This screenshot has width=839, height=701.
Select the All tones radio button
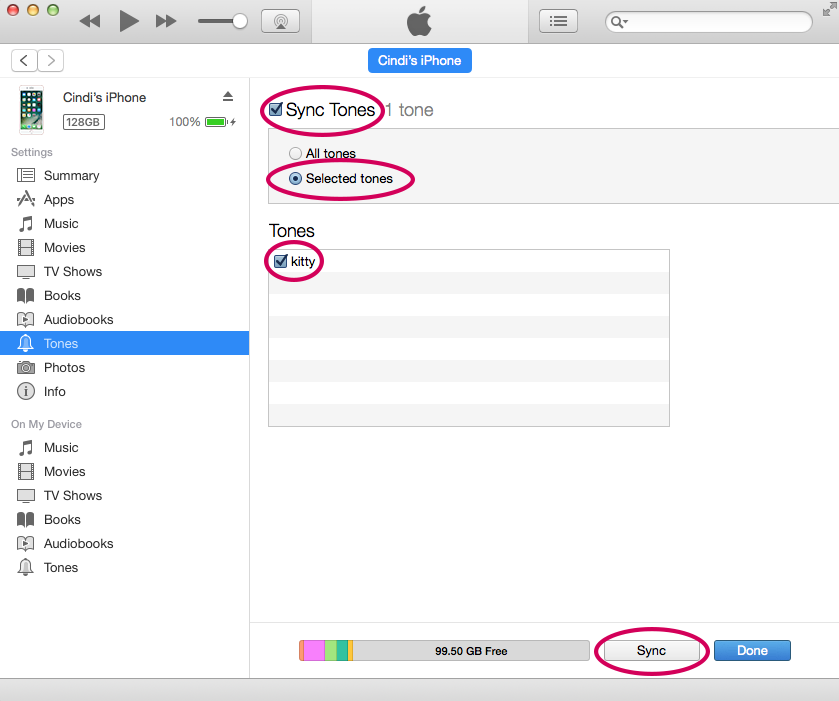click(295, 154)
